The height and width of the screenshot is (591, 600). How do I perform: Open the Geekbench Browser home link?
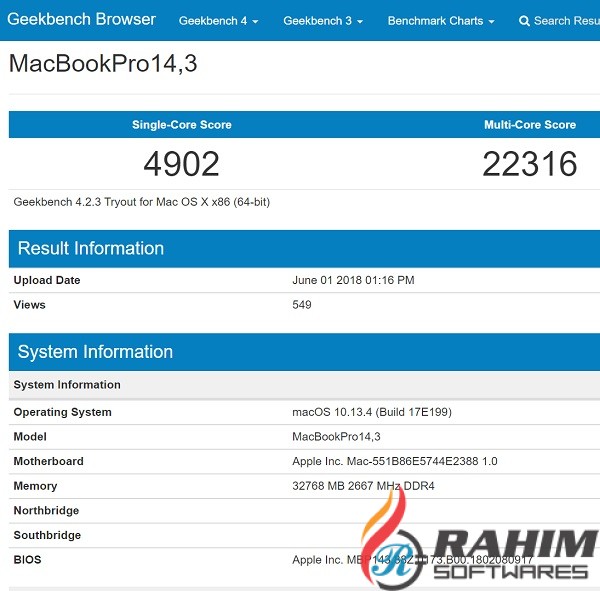[x=81, y=19]
